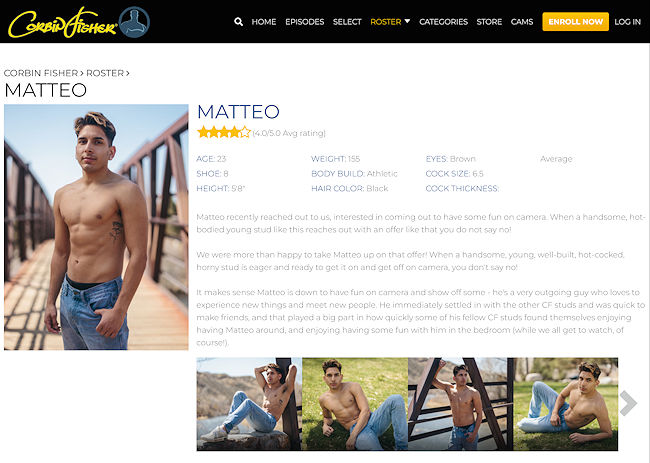Rate with the fifth empty star
The height and width of the screenshot is (463, 650).
tap(245, 133)
